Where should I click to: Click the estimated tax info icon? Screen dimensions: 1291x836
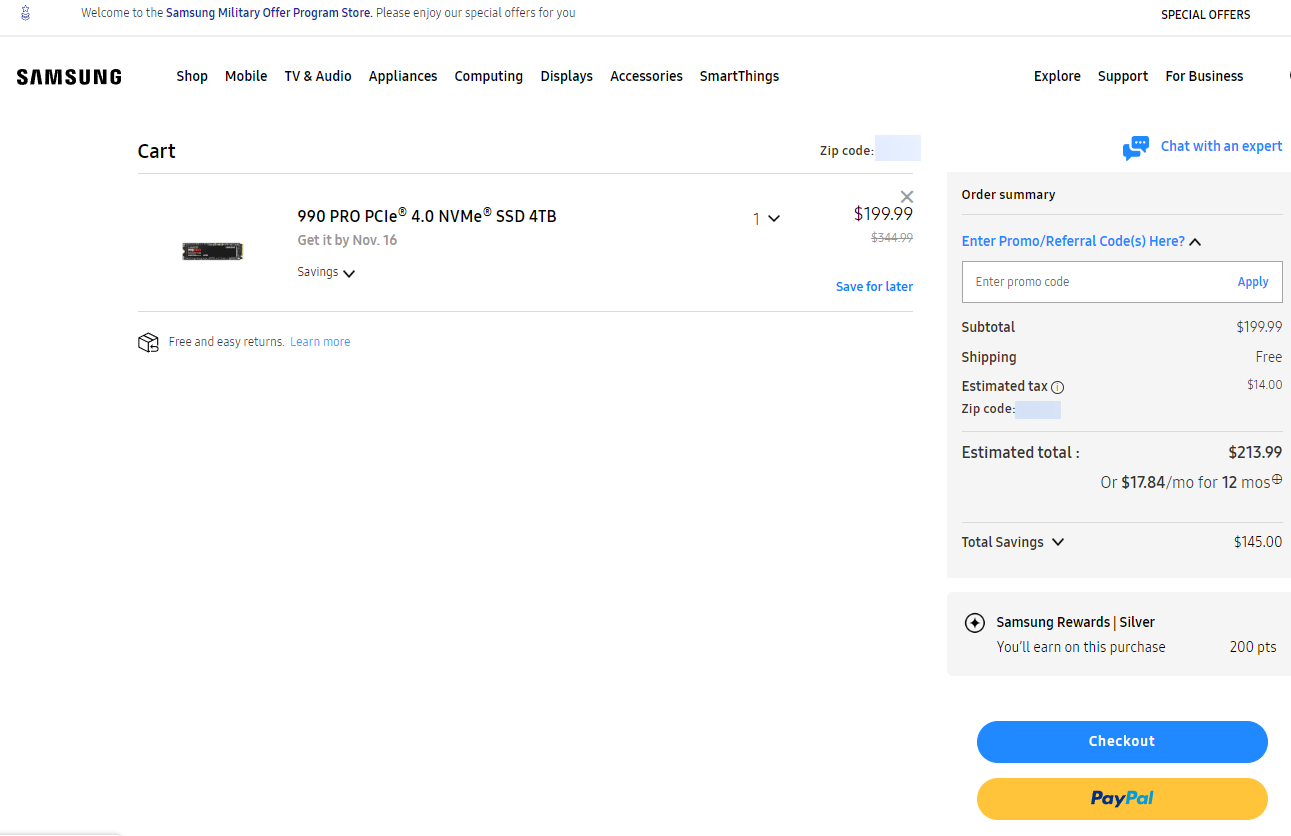click(1058, 387)
